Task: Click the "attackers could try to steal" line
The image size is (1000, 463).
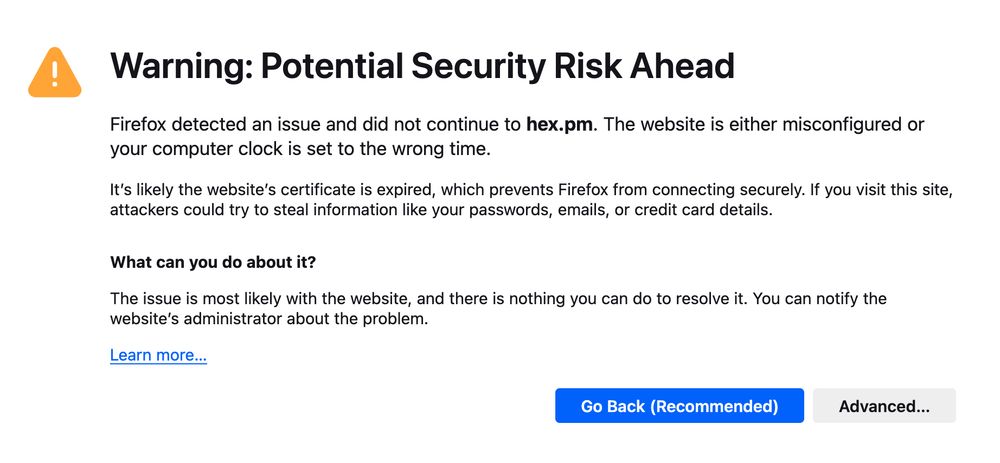Action: click(x=441, y=210)
